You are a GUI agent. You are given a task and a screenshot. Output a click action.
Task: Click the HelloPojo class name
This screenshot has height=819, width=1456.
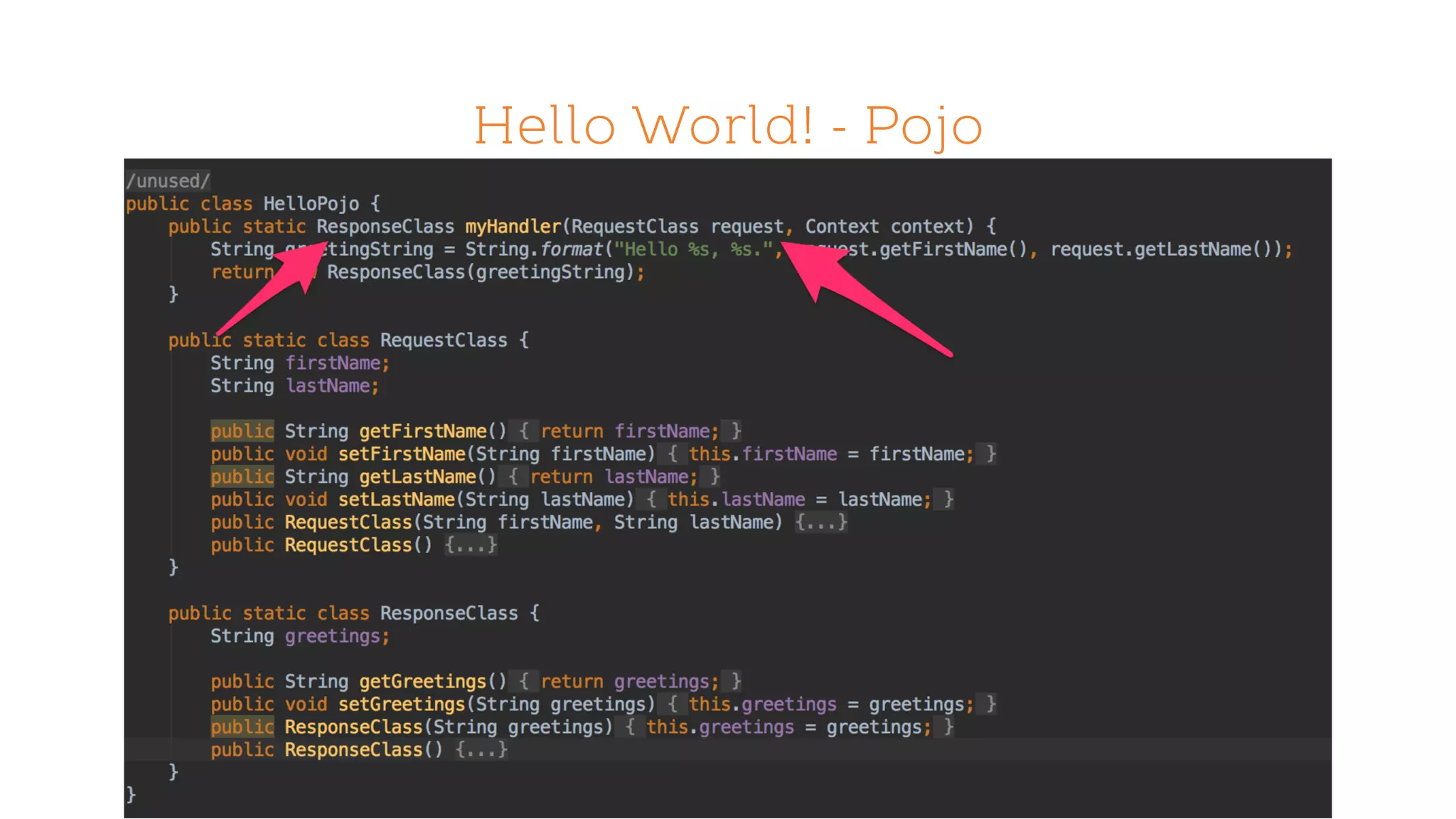coord(311,204)
